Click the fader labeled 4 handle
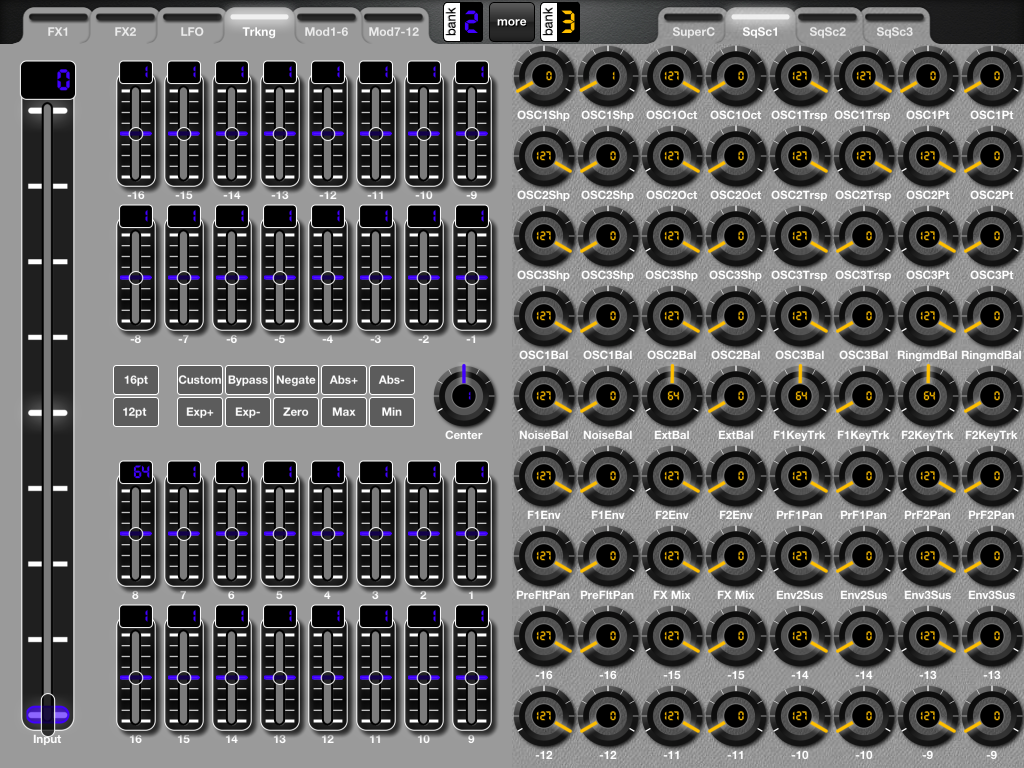Screen dimensions: 1024x768 [328, 534]
